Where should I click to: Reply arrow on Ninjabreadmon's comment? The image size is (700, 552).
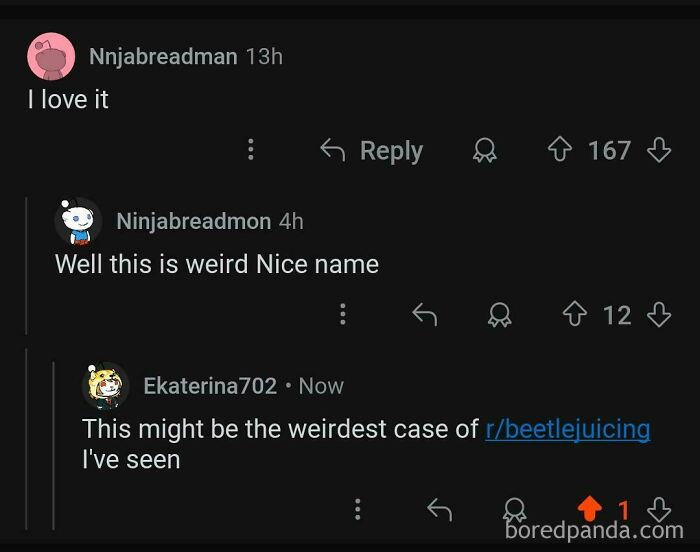point(425,315)
